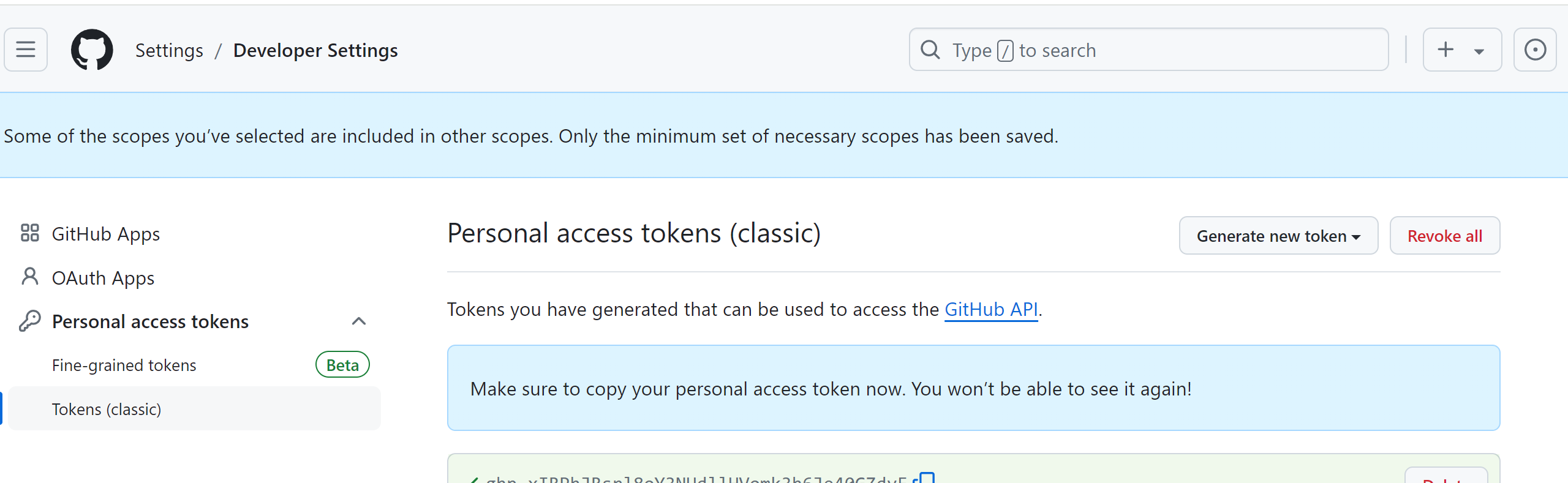Select the GitHub Apps sidebar icon

tap(29, 233)
